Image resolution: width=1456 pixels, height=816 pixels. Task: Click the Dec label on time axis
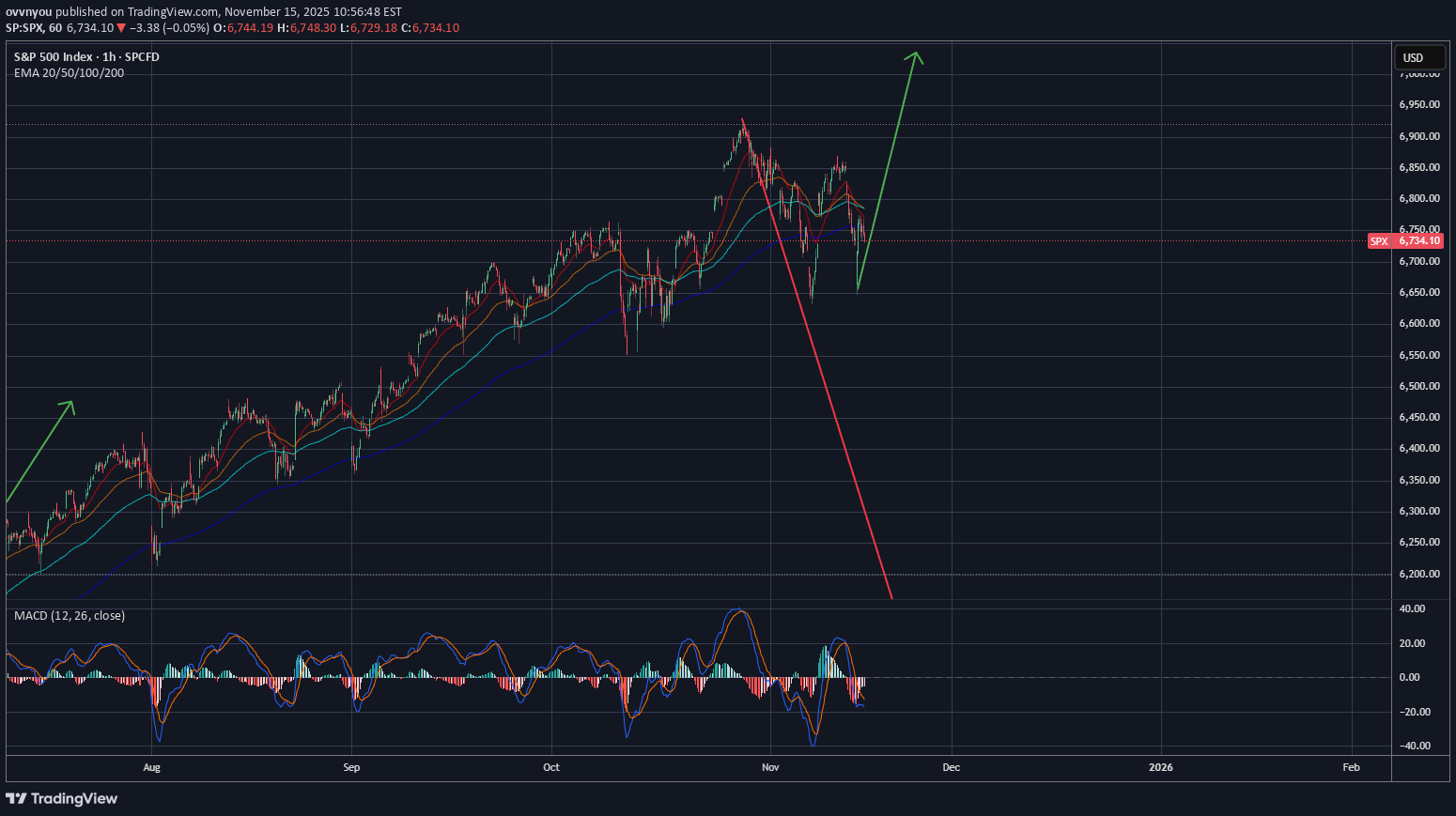[x=951, y=767]
